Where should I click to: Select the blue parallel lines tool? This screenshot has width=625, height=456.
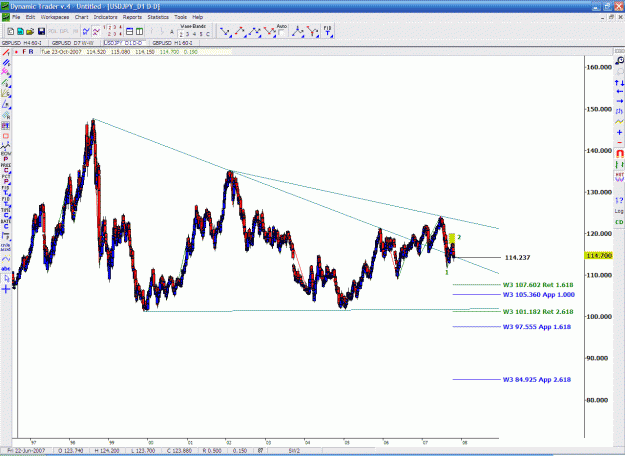point(6,63)
